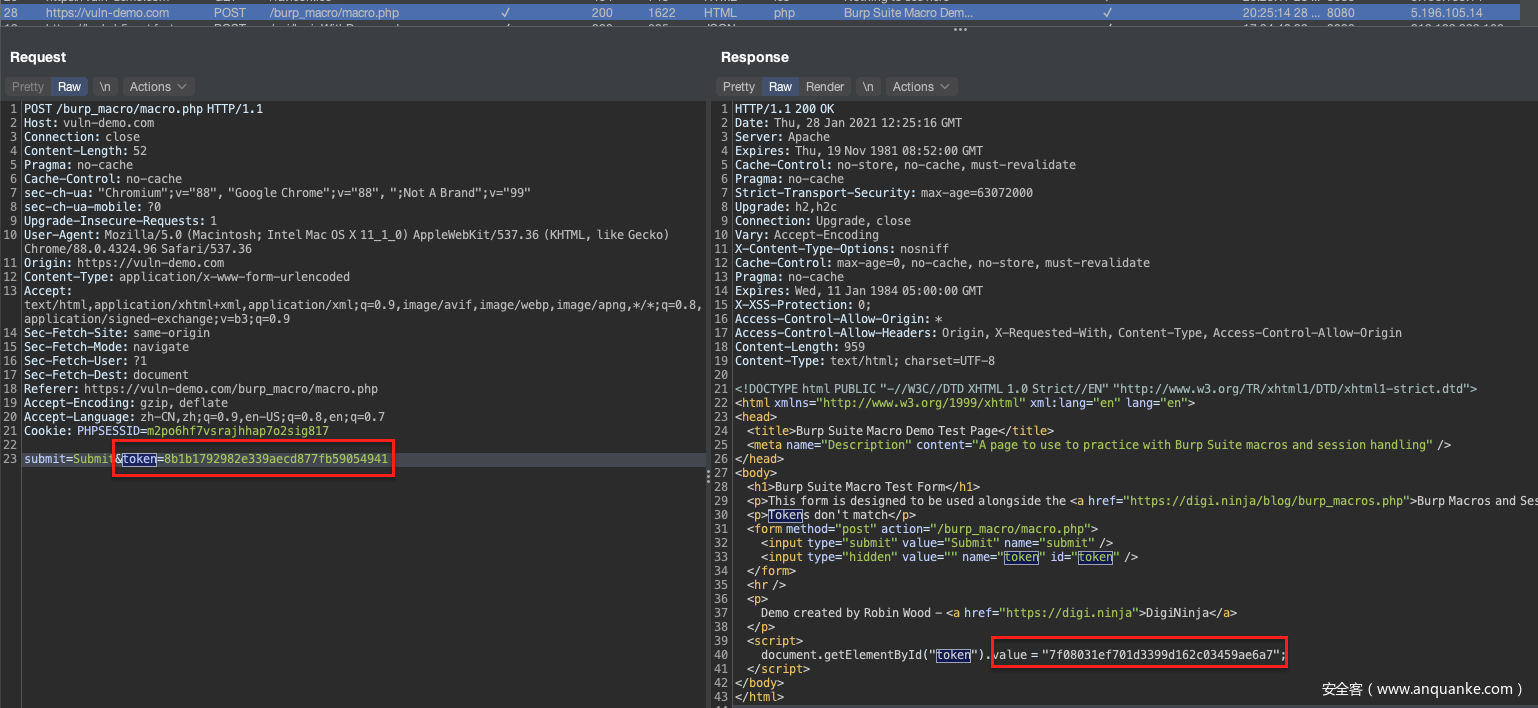Viewport: 1538px width, 708px height.
Task: Click the checkmark right of the macro.php URL
Action: tap(505, 13)
